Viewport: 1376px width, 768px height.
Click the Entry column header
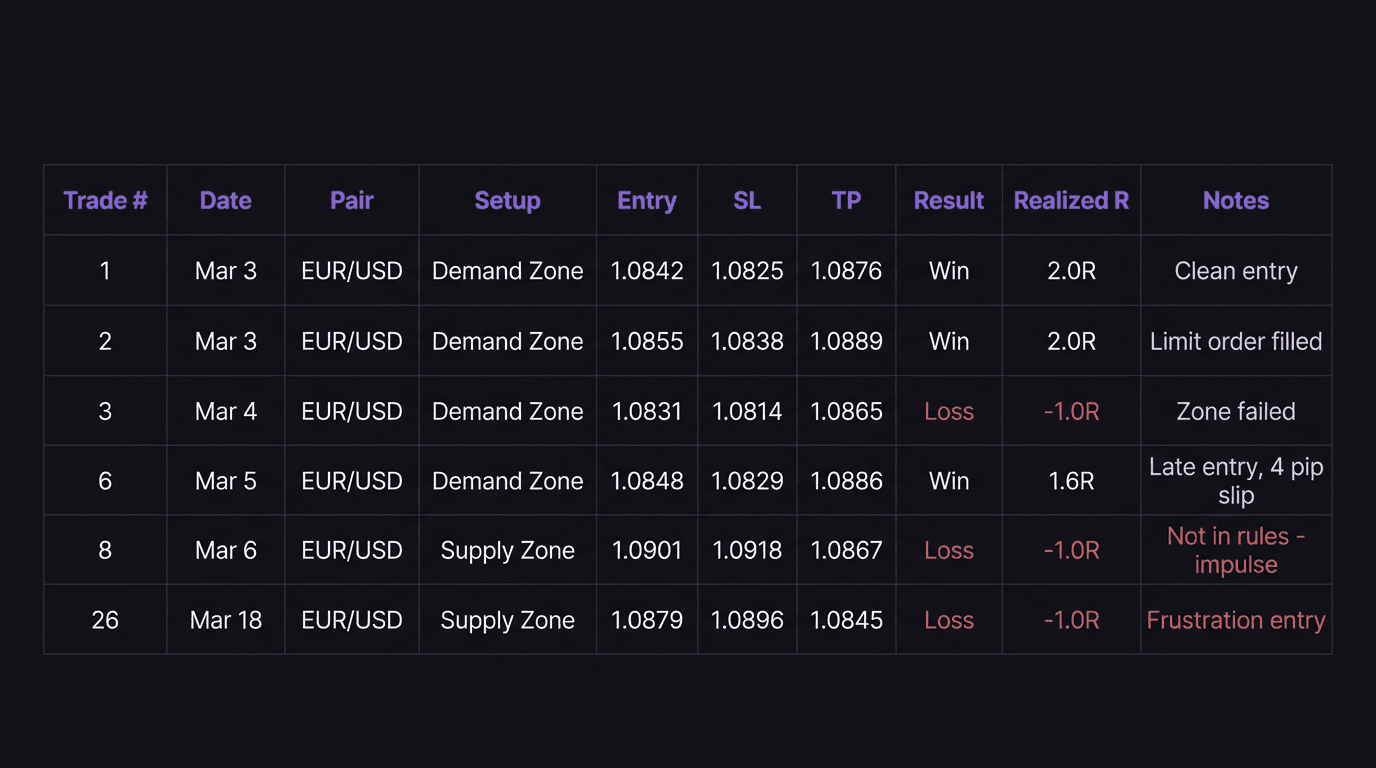coord(646,200)
